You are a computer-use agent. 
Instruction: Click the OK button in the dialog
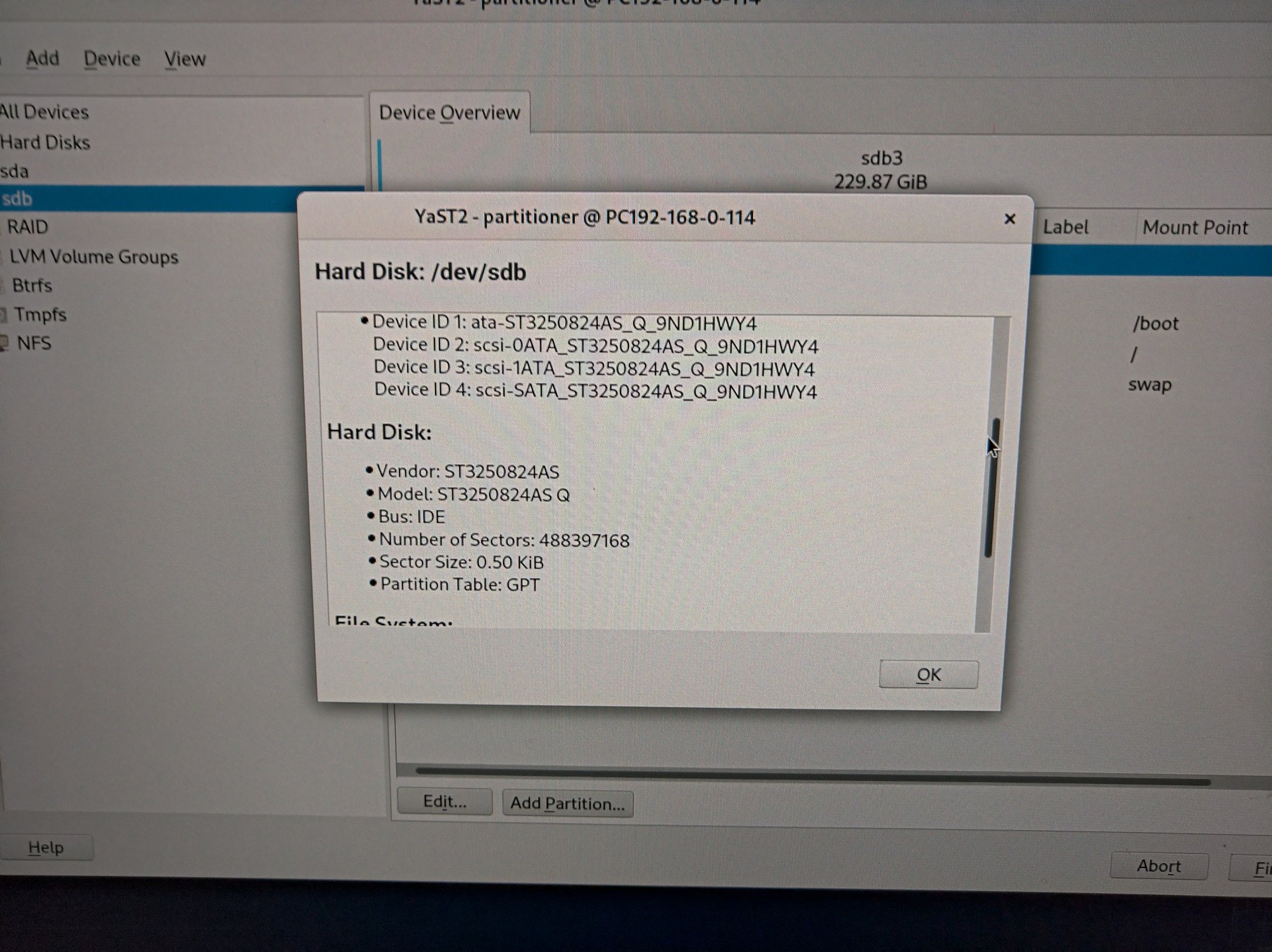[x=928, y=674]
